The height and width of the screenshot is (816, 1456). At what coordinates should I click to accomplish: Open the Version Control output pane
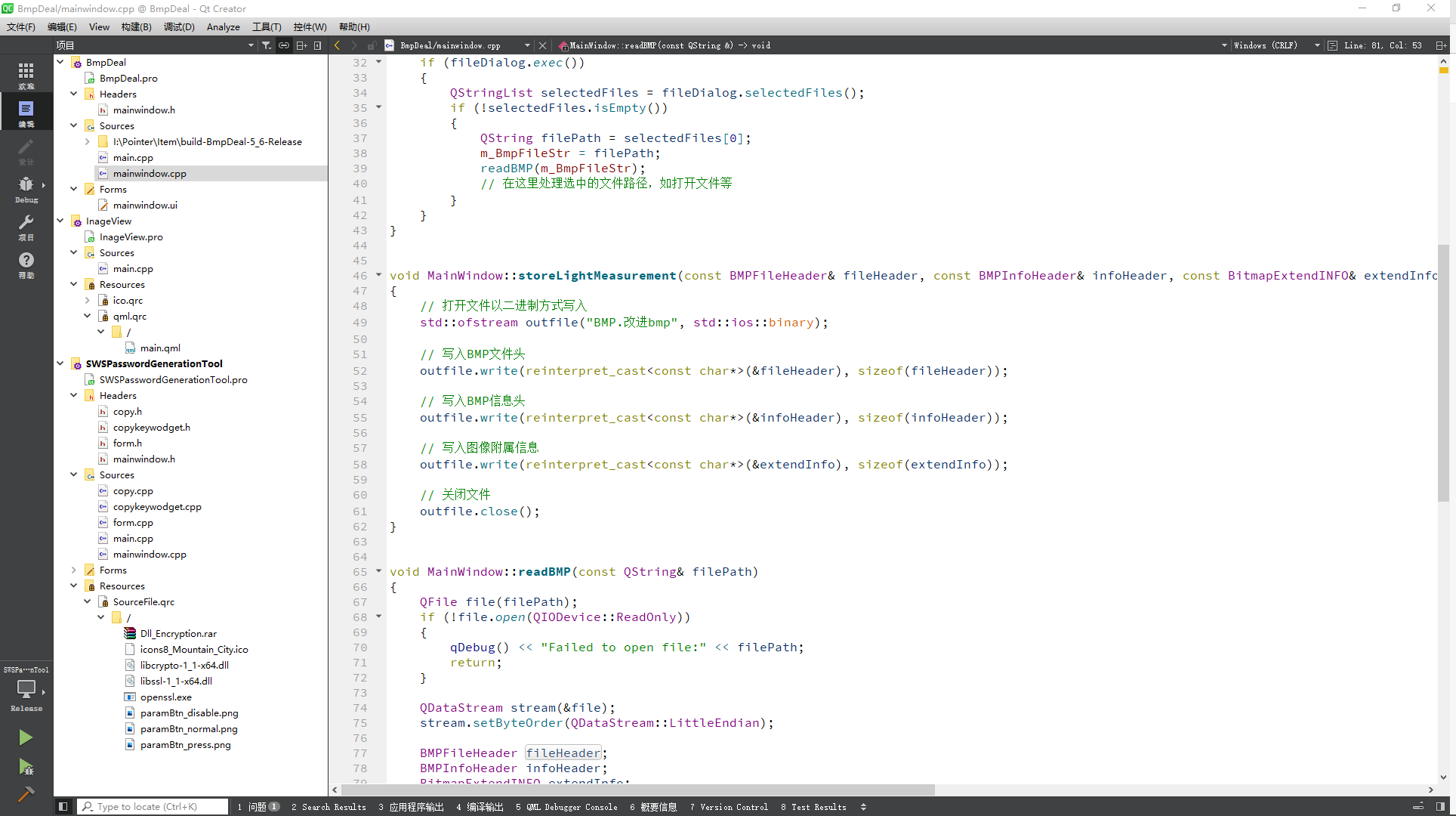pyautogui.click(x=729, y=807)
